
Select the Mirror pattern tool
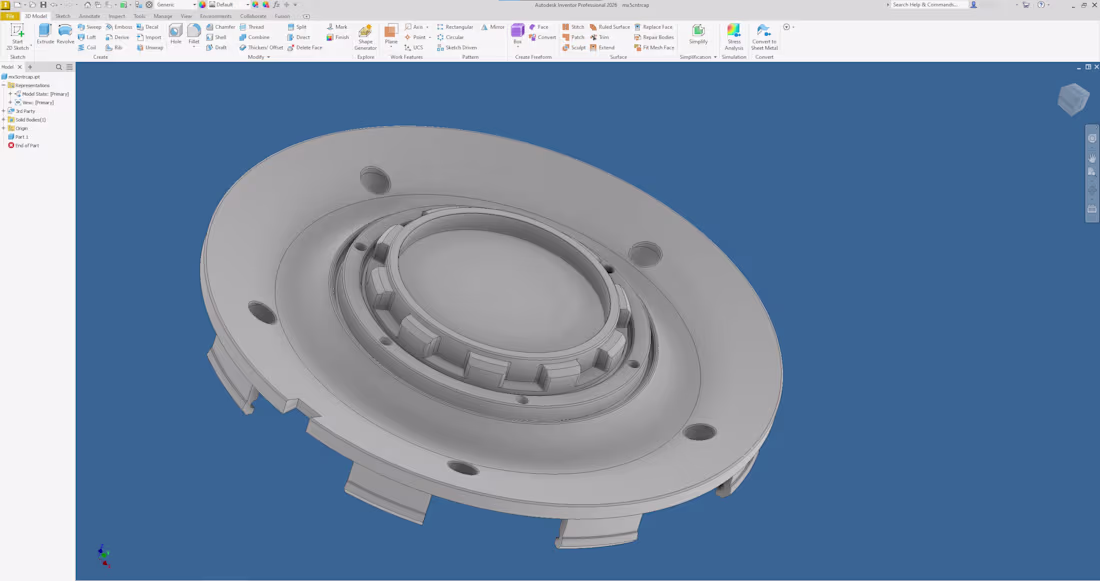coord(497,27)
